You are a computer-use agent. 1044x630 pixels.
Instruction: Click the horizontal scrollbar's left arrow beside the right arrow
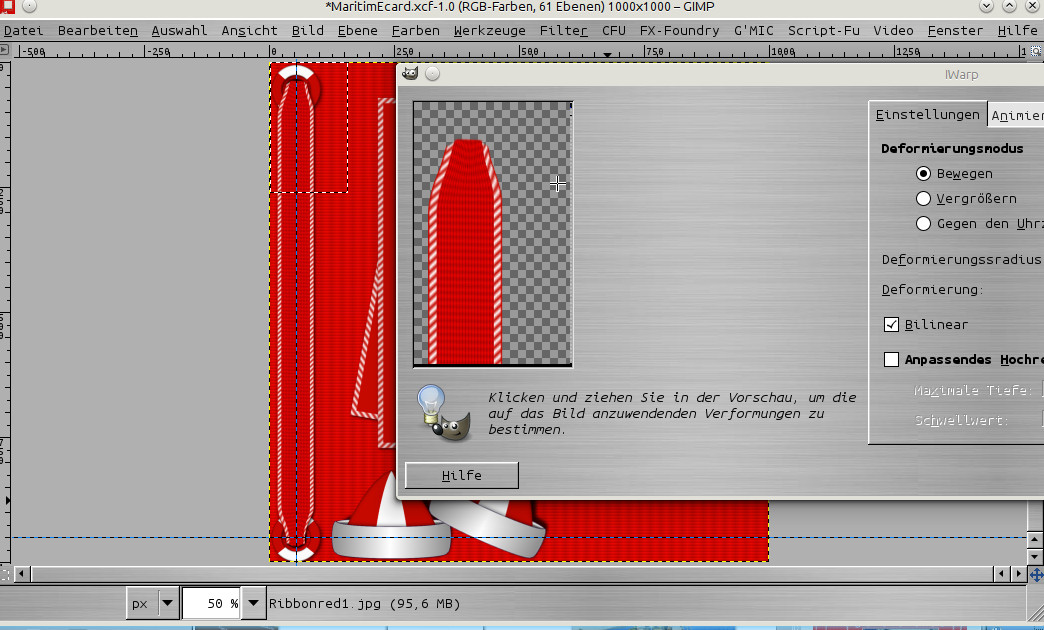[1001, 573]
